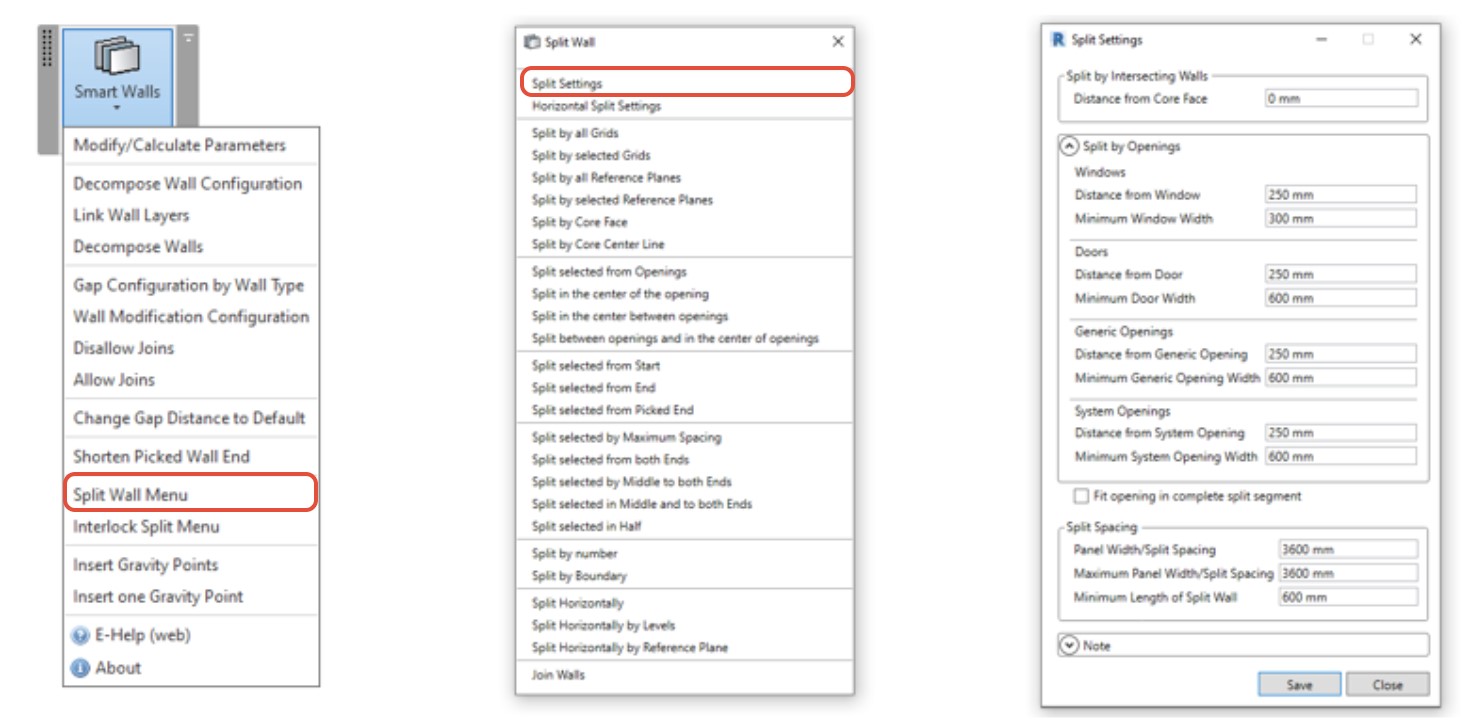Click the Smart Walls ribbon icon
Viewport: 1470px width, 725px height.
[x=116, y=58]
